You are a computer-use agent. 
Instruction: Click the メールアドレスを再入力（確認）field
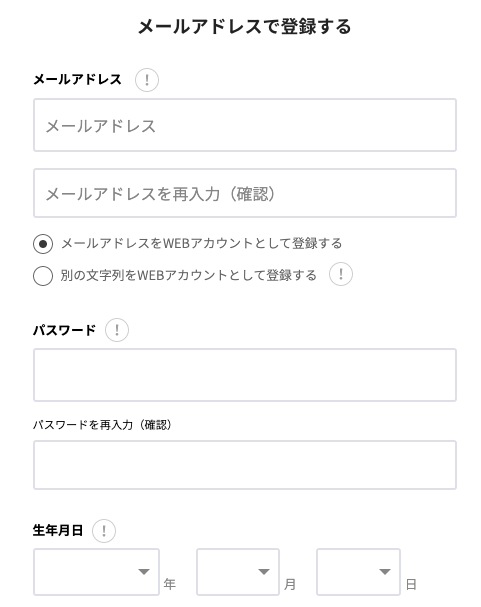(x=245, y=193)
